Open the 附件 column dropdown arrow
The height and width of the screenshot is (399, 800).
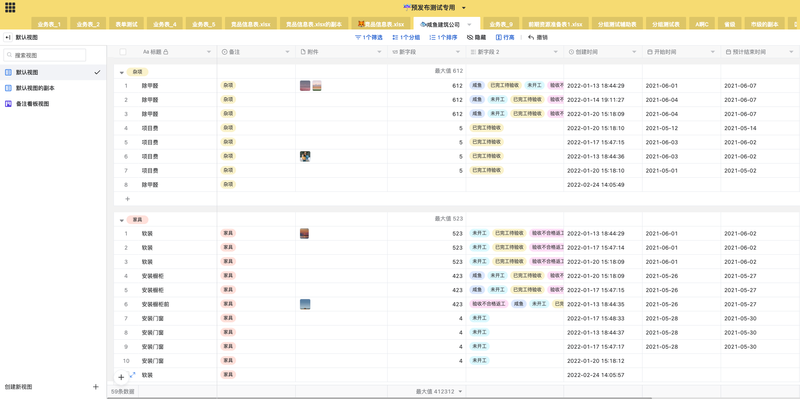(379, 52)
